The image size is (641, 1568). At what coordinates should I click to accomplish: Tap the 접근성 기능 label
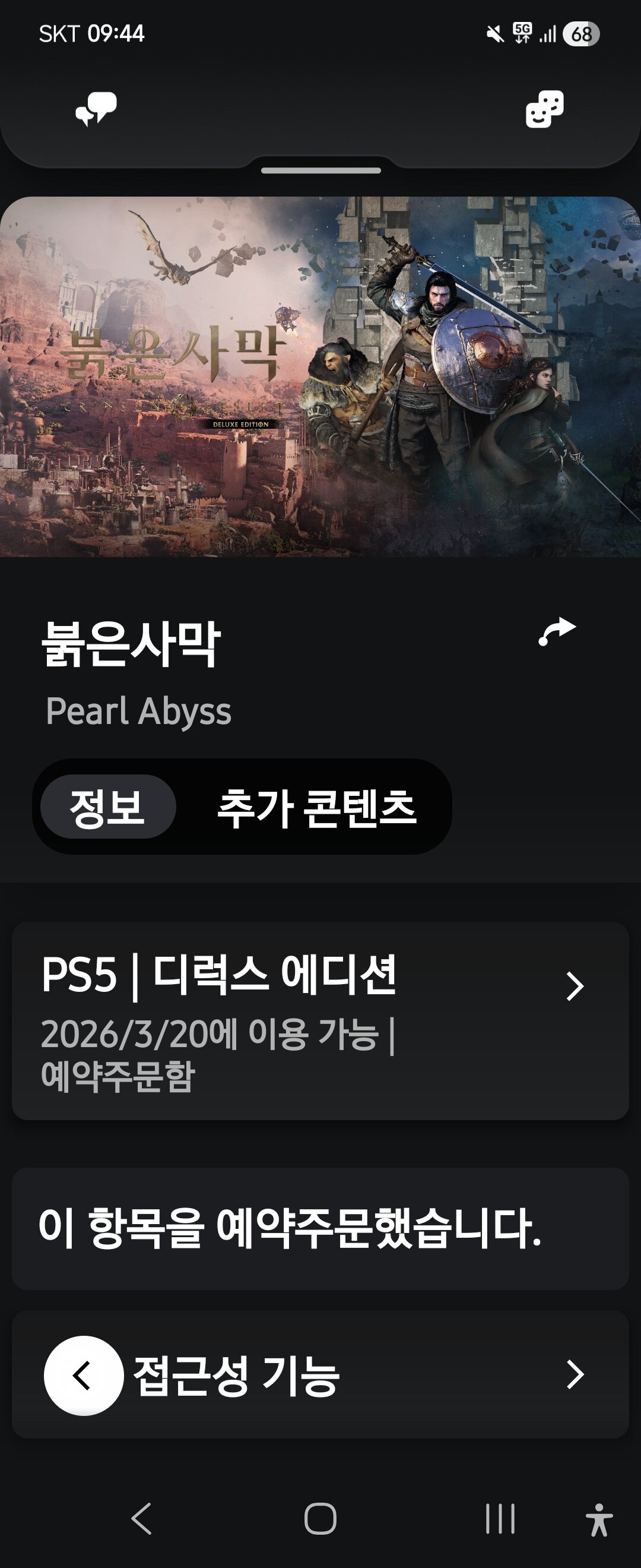pos(236,1376)
